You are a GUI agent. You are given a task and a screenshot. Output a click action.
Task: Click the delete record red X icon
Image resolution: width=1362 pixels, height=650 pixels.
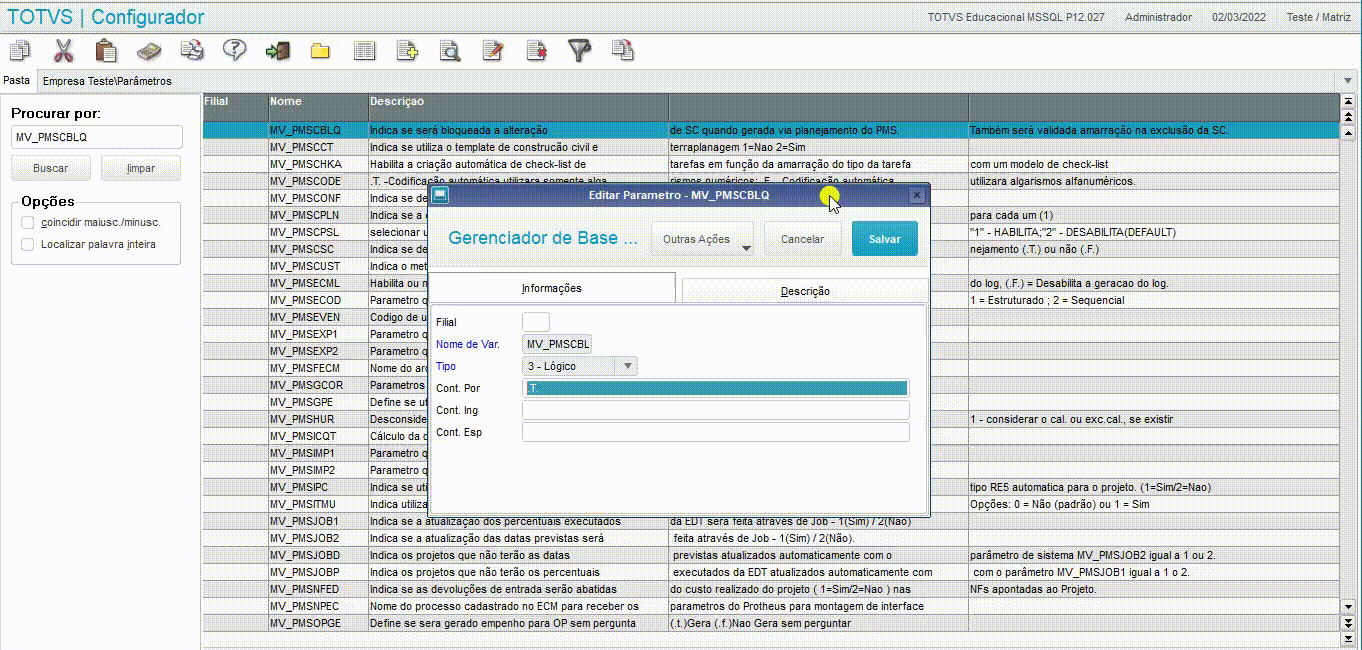(537, 50)
